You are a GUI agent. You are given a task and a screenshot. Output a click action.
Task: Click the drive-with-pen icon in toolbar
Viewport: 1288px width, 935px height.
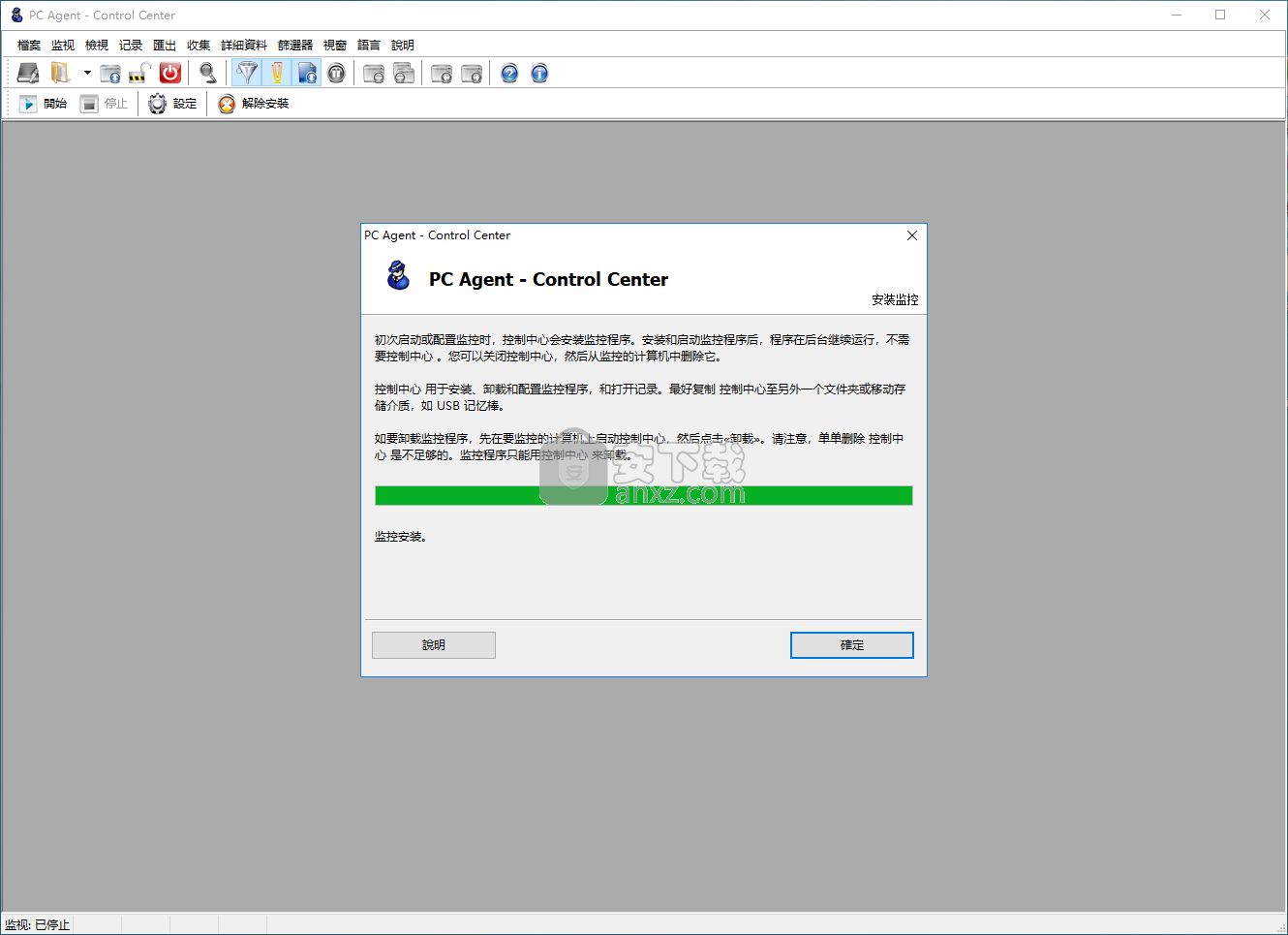(28, 73)
